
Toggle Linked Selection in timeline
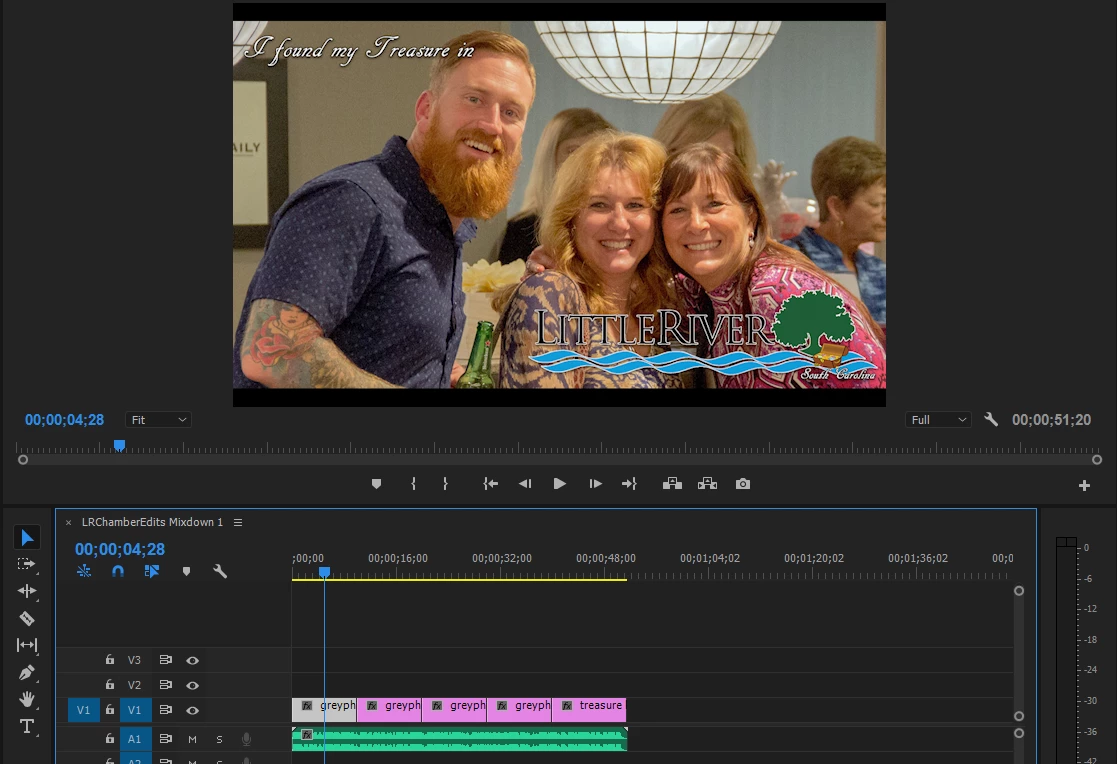point(152,572)
